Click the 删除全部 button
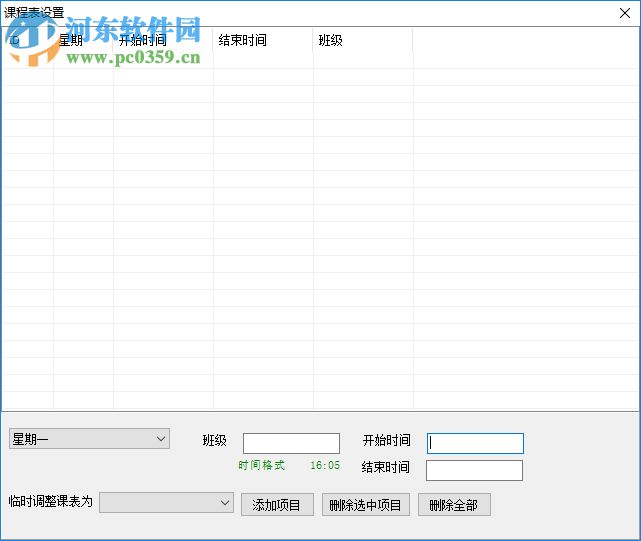 [454, 505]
